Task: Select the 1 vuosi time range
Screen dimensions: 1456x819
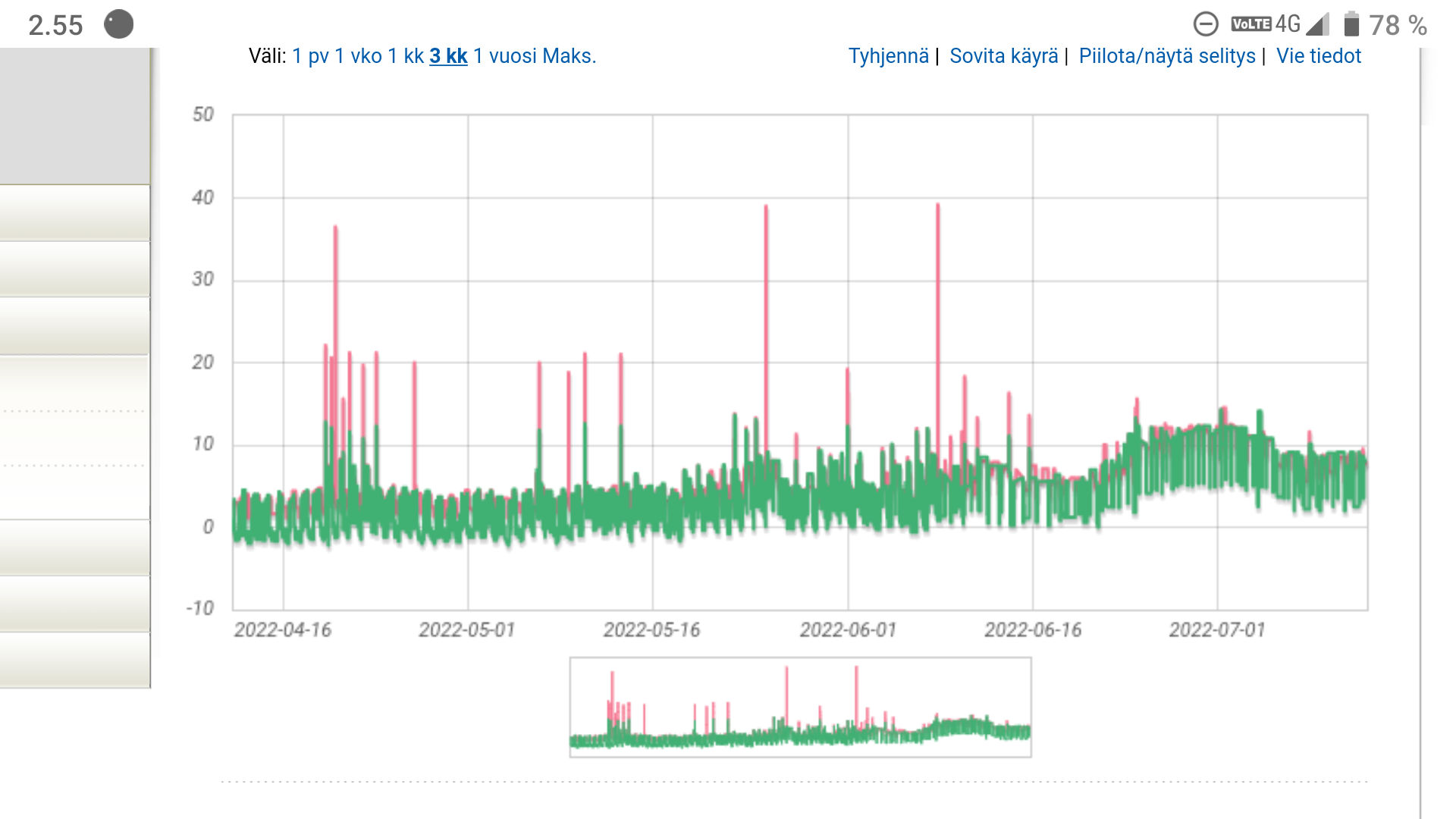Action: tap(505, 56)
